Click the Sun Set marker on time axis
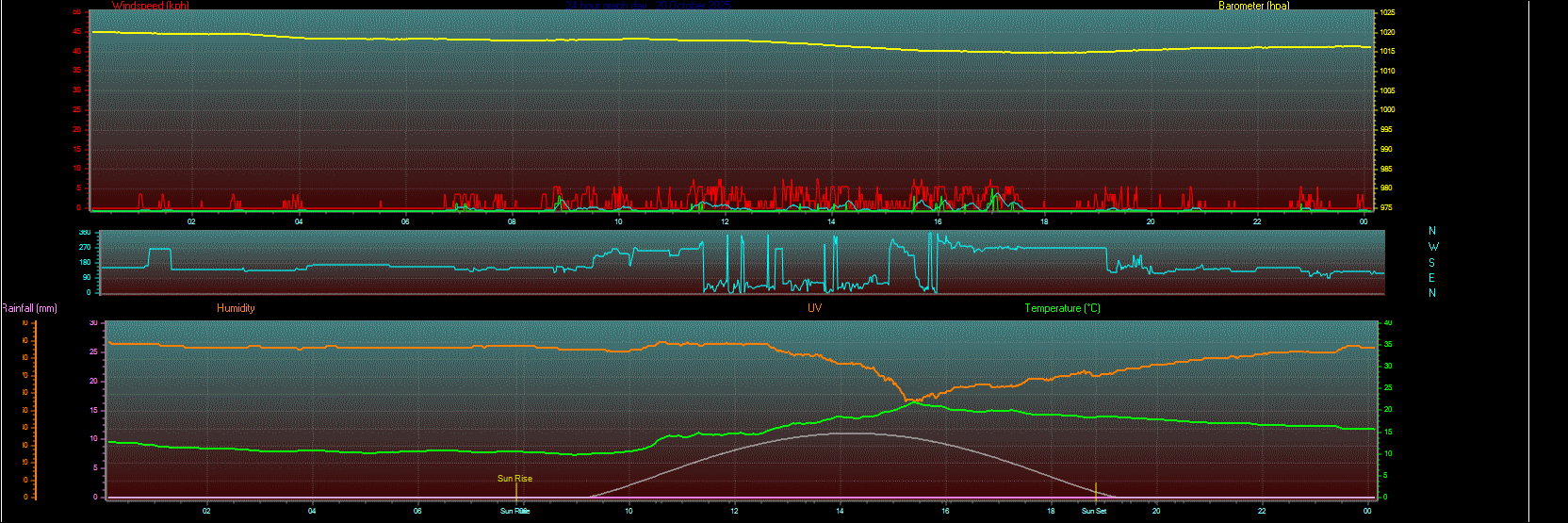Screen dimensions: 1568x523 click(1094, 511)
